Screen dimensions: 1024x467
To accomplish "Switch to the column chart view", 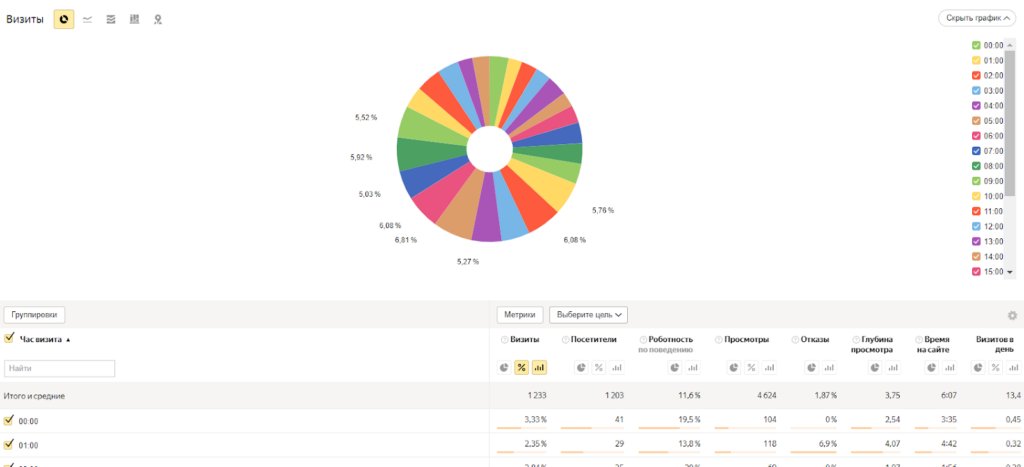I will (x=134, y=19).
